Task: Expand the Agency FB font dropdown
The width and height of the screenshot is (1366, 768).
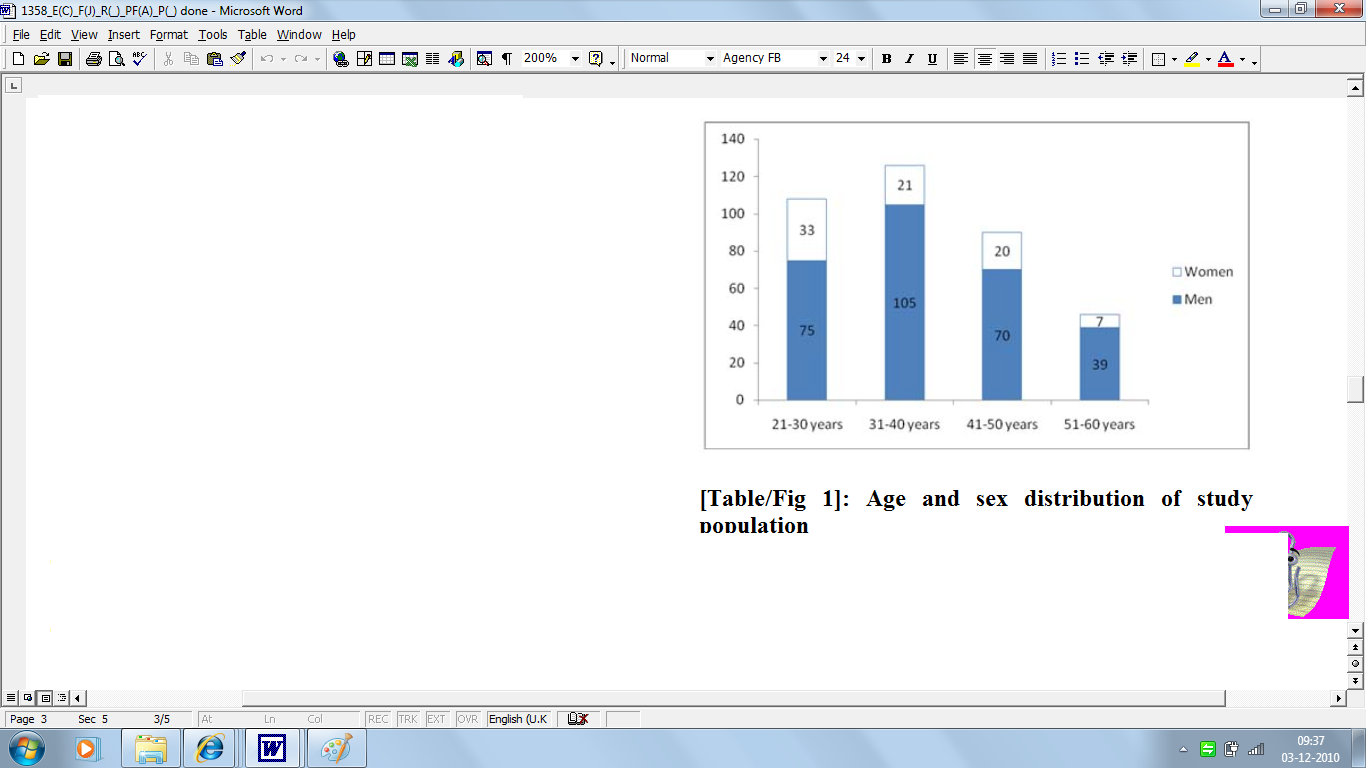Action: click(823, 59)
